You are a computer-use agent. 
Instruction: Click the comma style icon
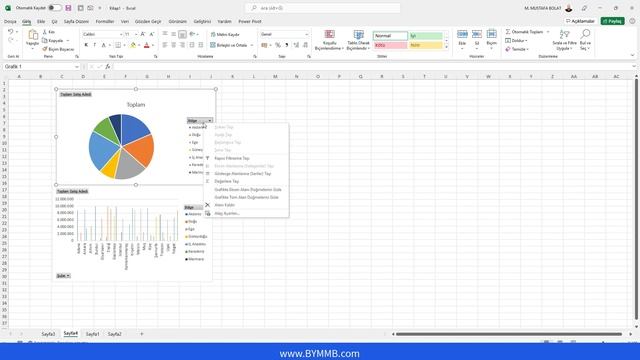[287, 45]
